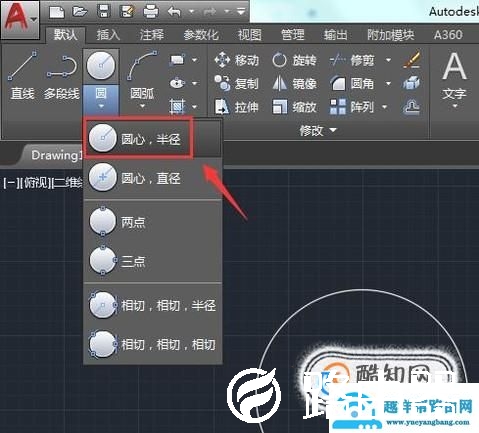Select the Polyline (多段线) tool

[x=62, y=75]
